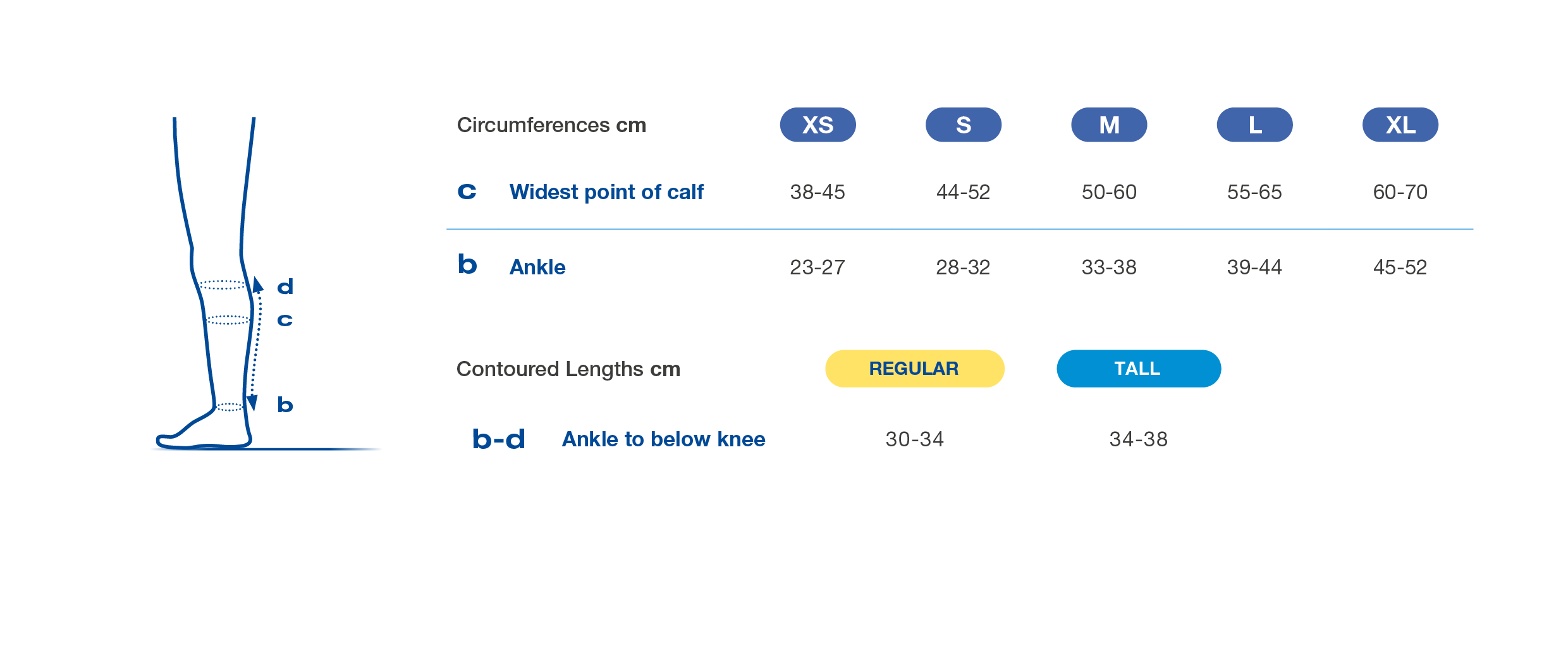This screenshot has height=672, width=1568.
Task: Pick the L size badge
Action: (1254, 125)
